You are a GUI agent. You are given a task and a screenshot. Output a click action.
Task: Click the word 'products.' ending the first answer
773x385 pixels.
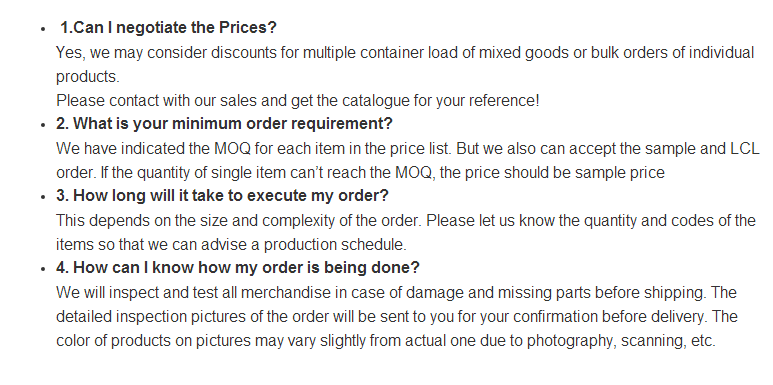pos(88,76)
